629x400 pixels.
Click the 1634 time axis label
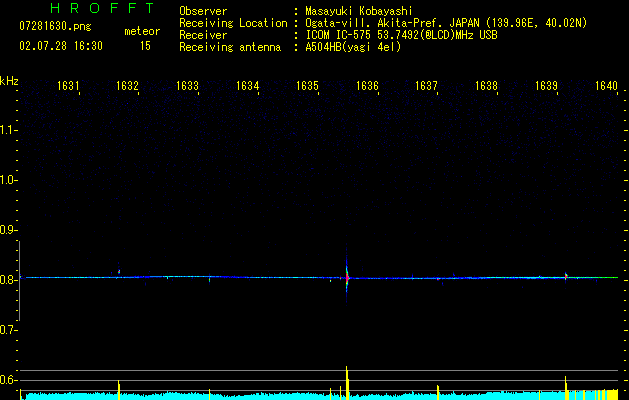(248, 85)
